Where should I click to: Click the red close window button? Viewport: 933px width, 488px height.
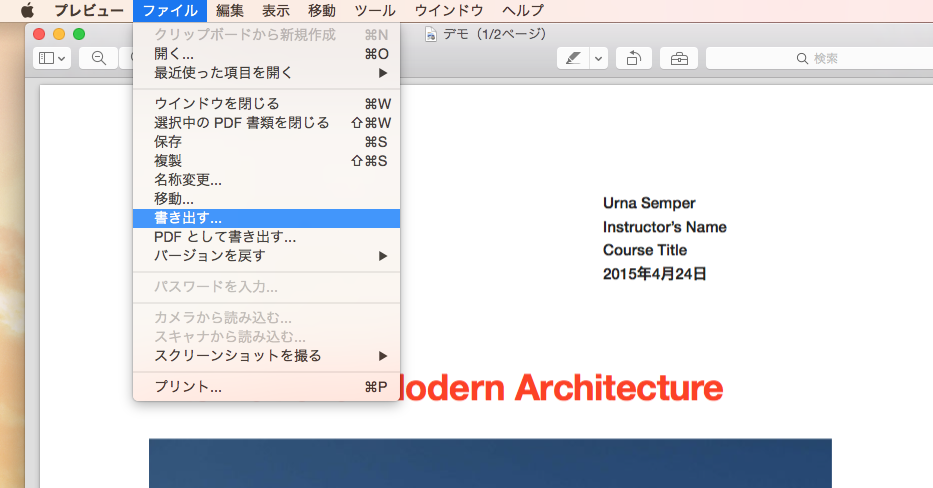(39, 34)
